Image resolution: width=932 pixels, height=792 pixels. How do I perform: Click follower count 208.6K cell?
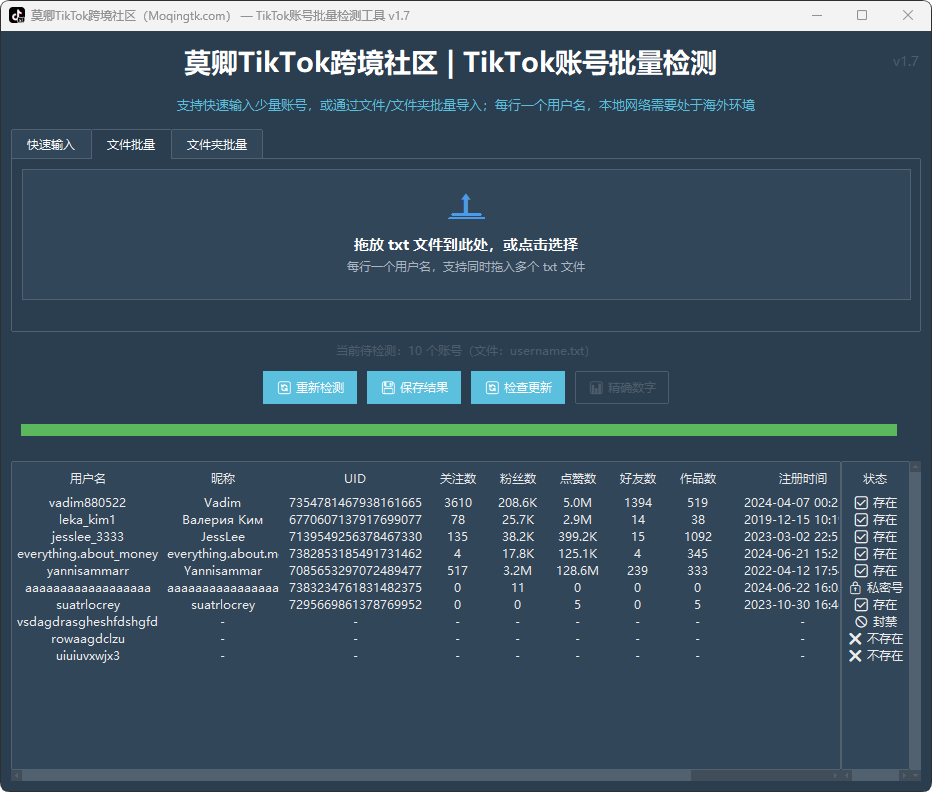(518, 503)
